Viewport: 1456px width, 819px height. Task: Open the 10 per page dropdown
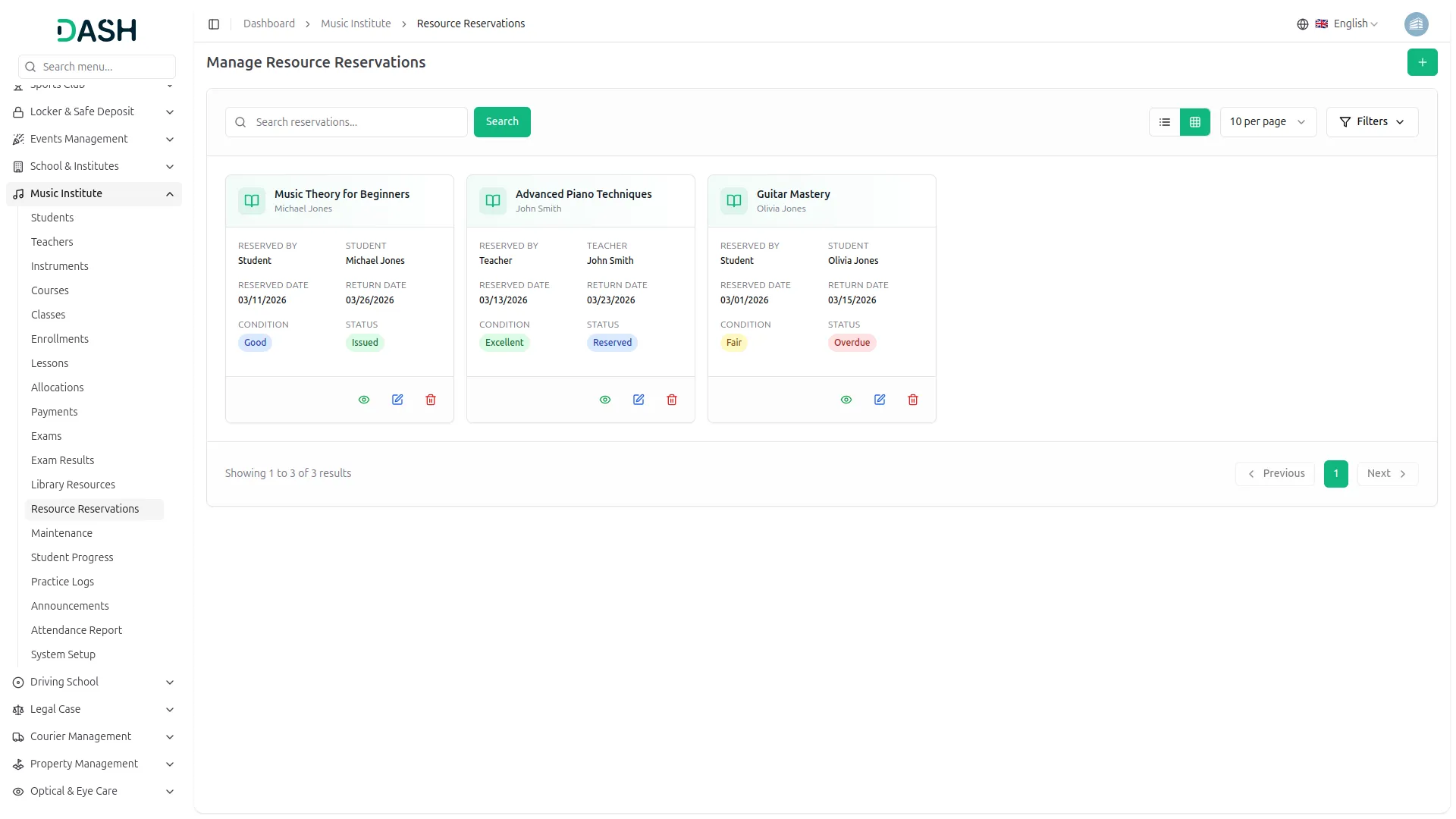(x=1267, y=122)
